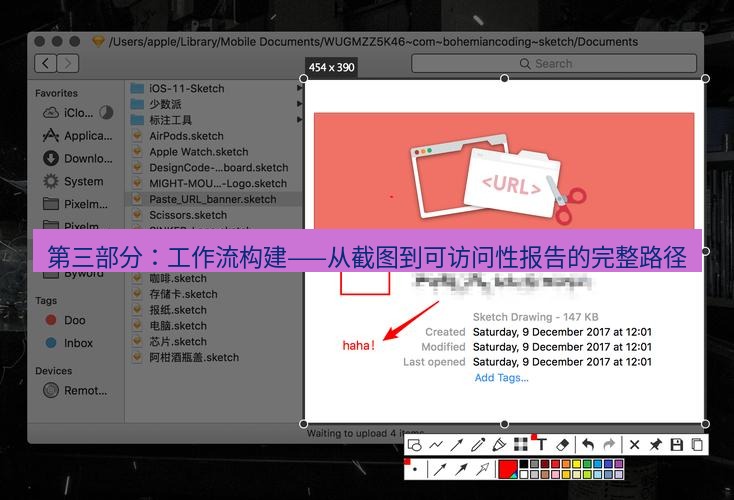This screenshot has height=500, width=734.
Task: Copy the screenshot to the clipboard
Action: [x=697, y=444]
